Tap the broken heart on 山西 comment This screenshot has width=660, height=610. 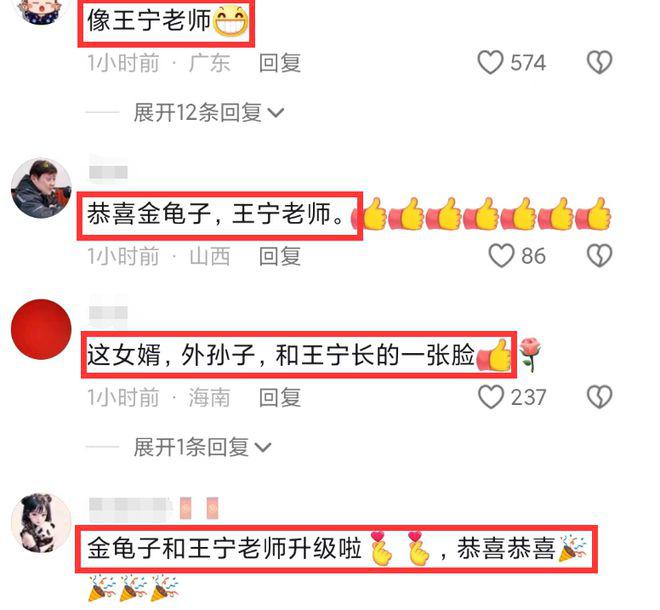pyautogui.click(x=599, y=256)
